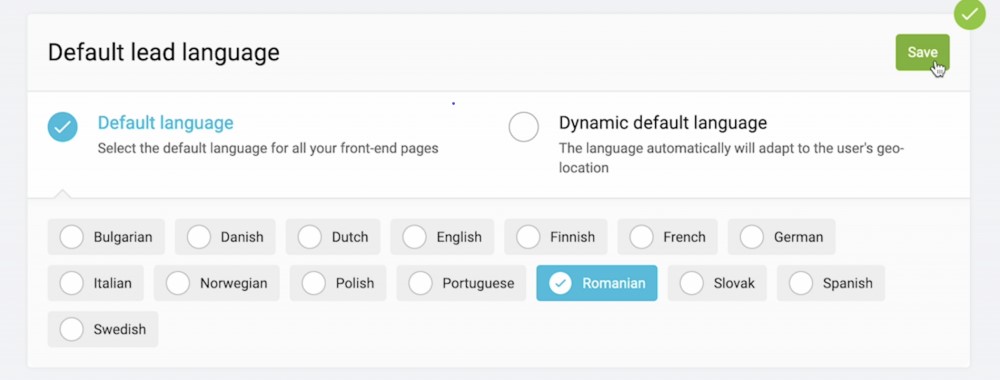This screenshot has height=380, width=1000.
Task: Select Swedish as the default language
Action: pyautogui.click(x=103, y=329)
